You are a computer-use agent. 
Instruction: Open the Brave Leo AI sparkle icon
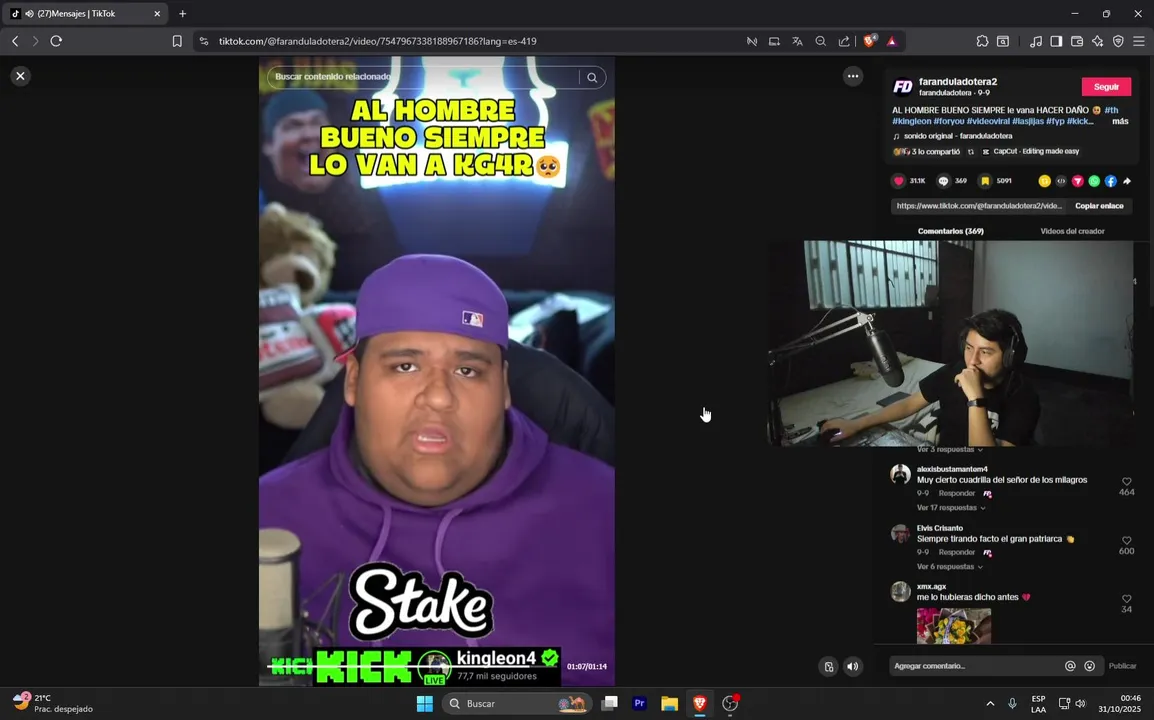[x=1097, y=41]
